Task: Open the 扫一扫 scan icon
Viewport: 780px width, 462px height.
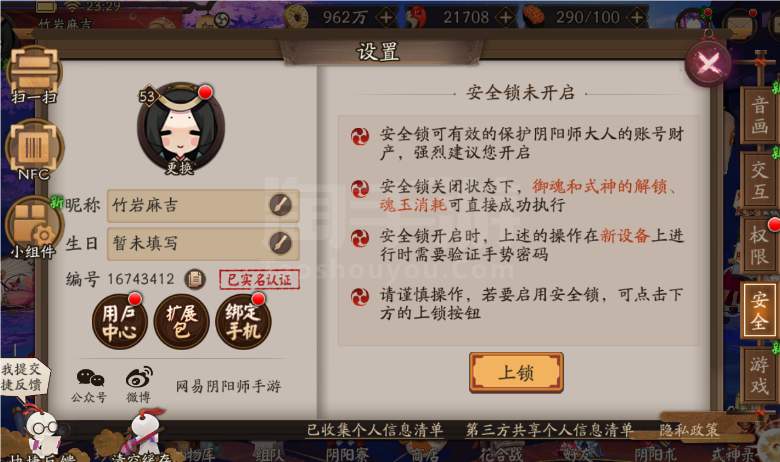Action: click(x=34, y=75)
